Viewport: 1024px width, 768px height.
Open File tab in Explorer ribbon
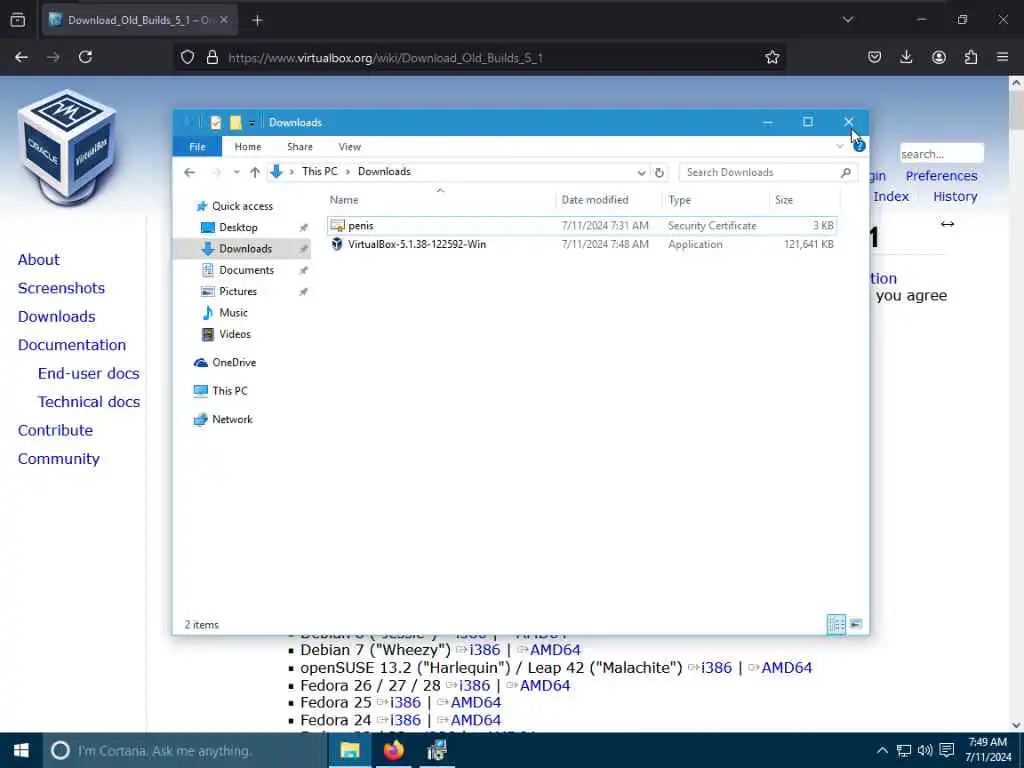pos(197,147)
